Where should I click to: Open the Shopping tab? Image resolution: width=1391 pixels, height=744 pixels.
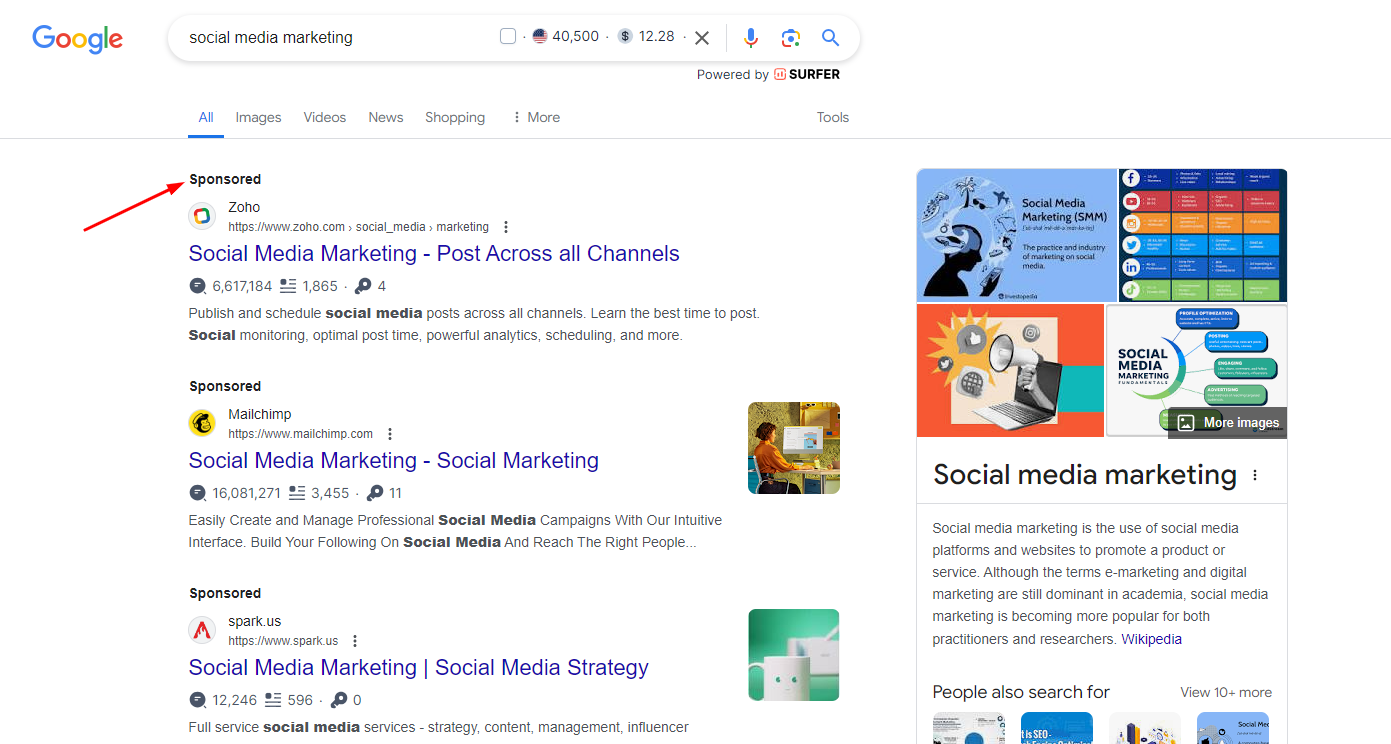(x=455, y=117)
